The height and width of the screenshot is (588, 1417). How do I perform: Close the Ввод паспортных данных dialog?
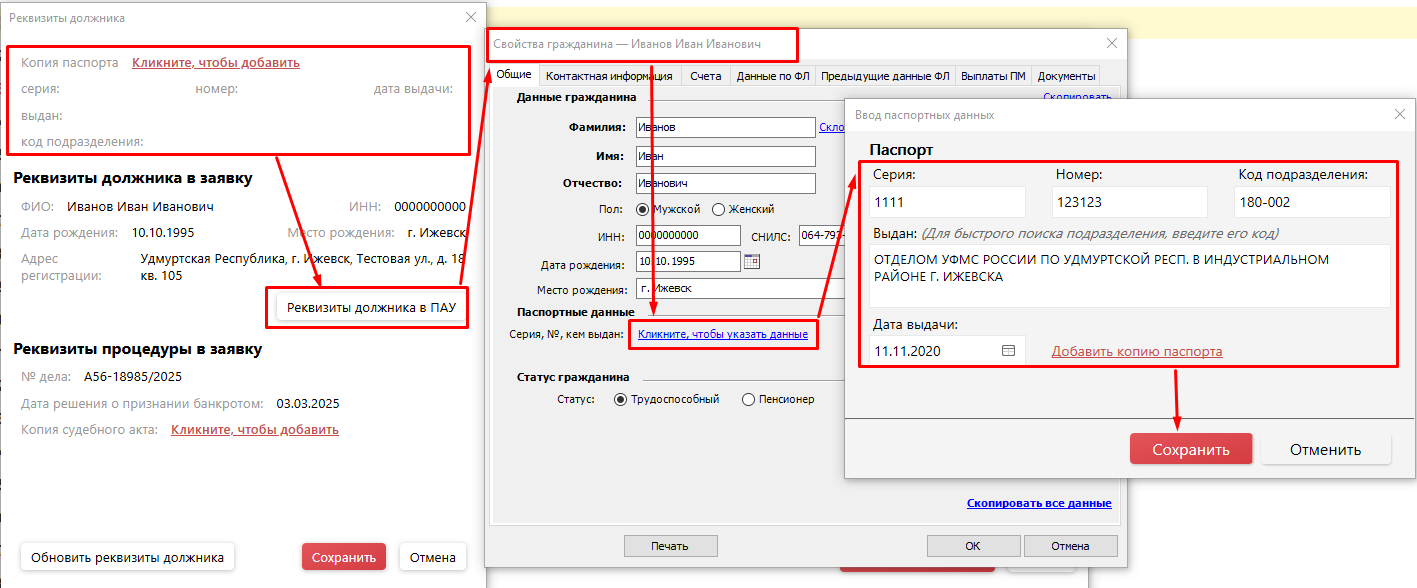pyautogui.click(x=1400, y=115)
